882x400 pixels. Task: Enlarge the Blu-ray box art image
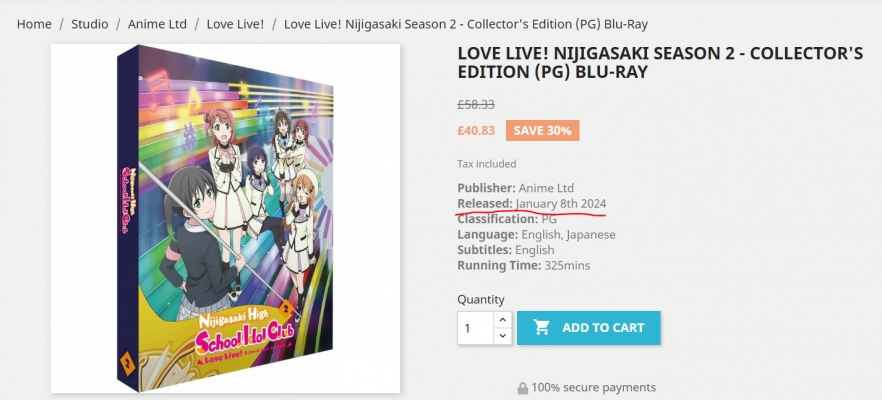[x=225, y=218]
